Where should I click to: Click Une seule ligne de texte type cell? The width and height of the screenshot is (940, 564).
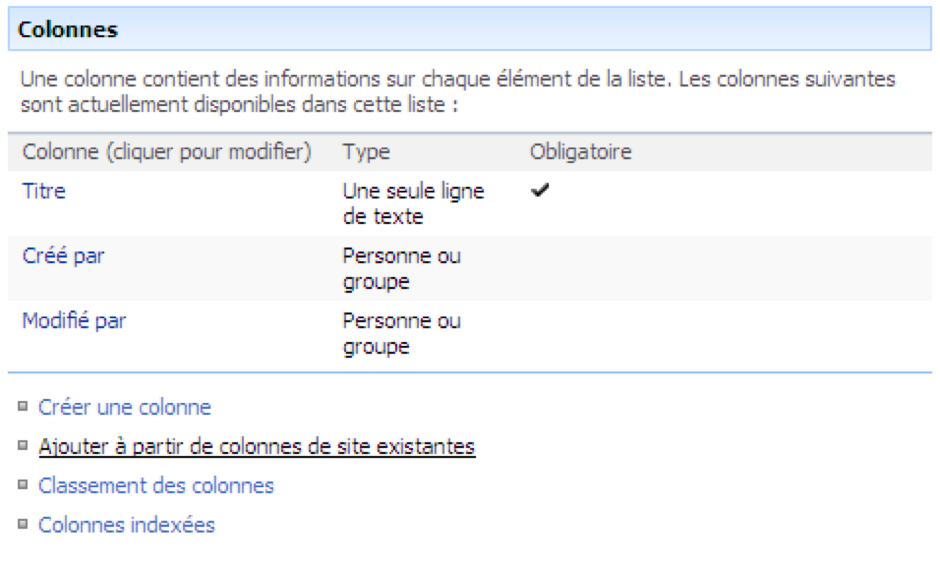coord(412,204)
